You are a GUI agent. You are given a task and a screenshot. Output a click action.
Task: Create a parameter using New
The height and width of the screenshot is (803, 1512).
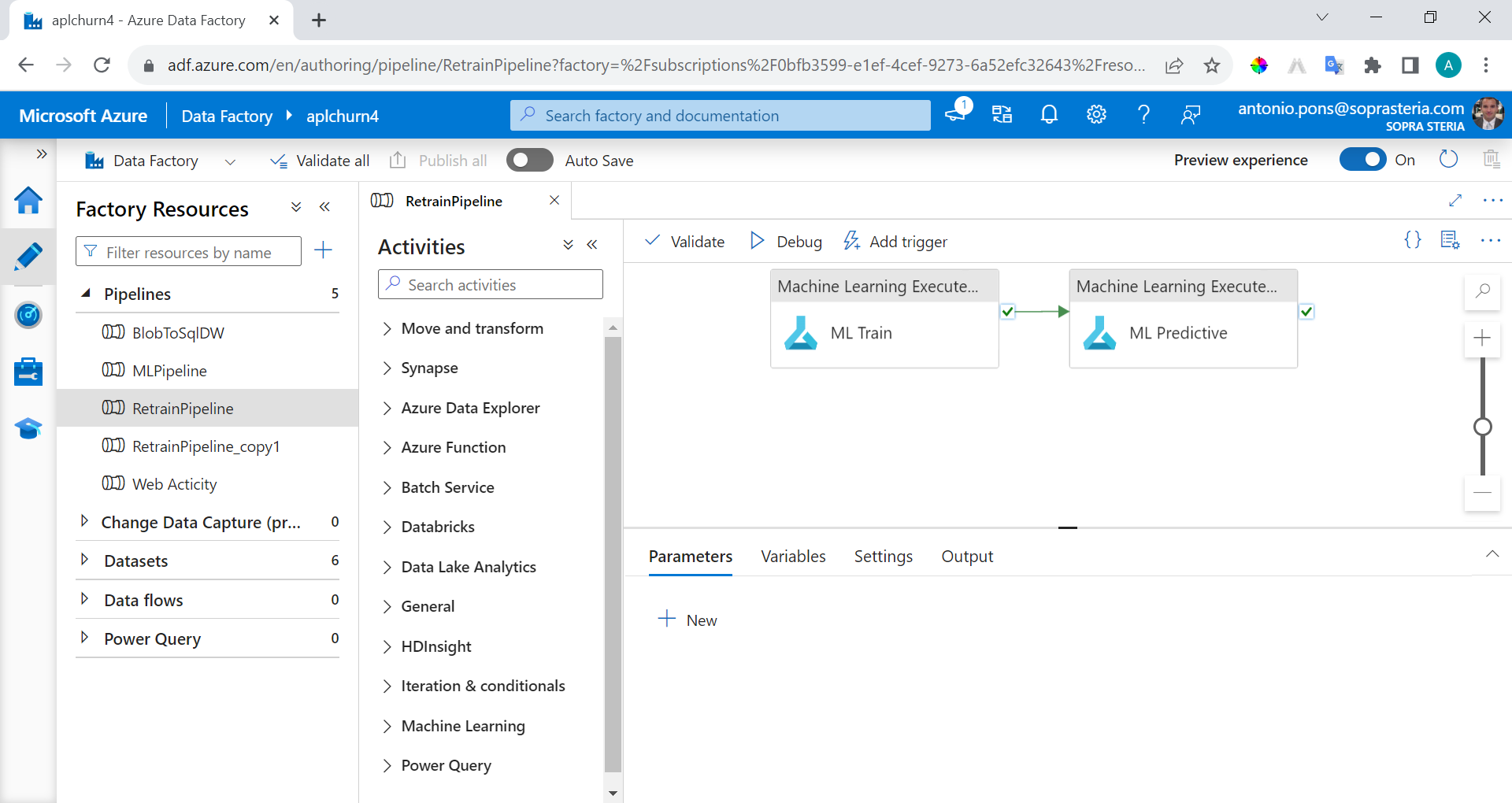coord(687,620)
